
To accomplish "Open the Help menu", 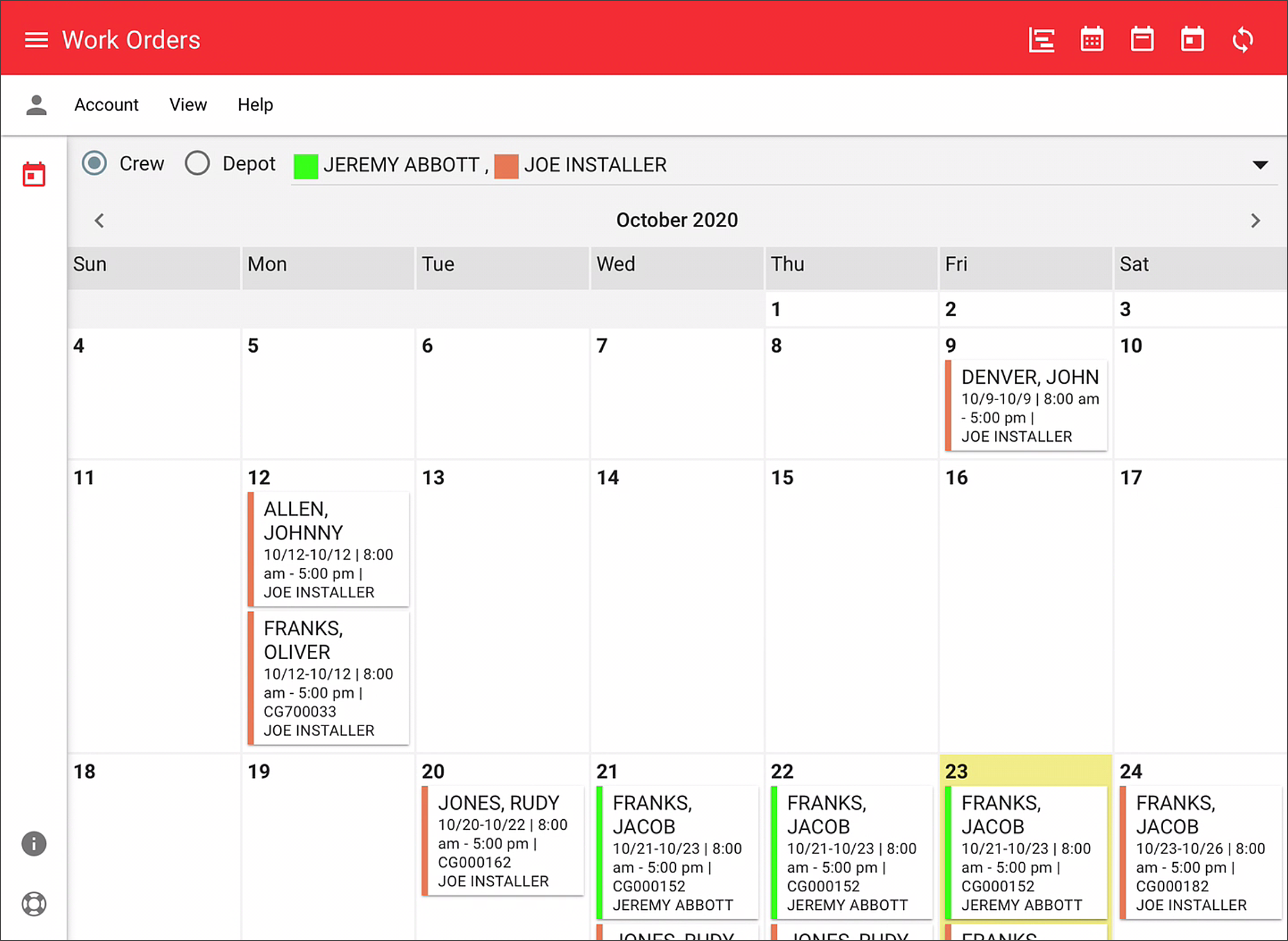I will (255, 104).
